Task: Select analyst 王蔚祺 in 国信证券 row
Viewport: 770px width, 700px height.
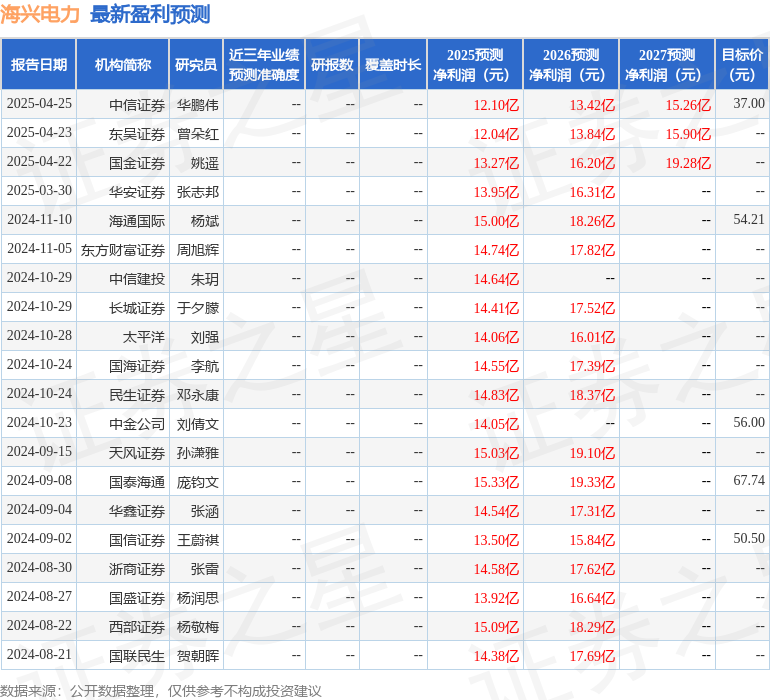Action: tap(198, 540)
